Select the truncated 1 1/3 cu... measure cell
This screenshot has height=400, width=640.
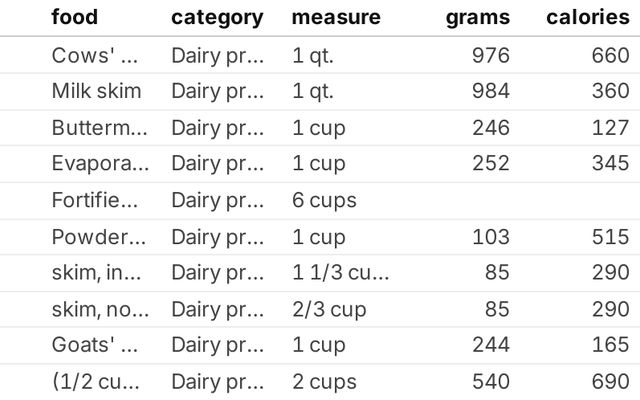pos(340,272)
